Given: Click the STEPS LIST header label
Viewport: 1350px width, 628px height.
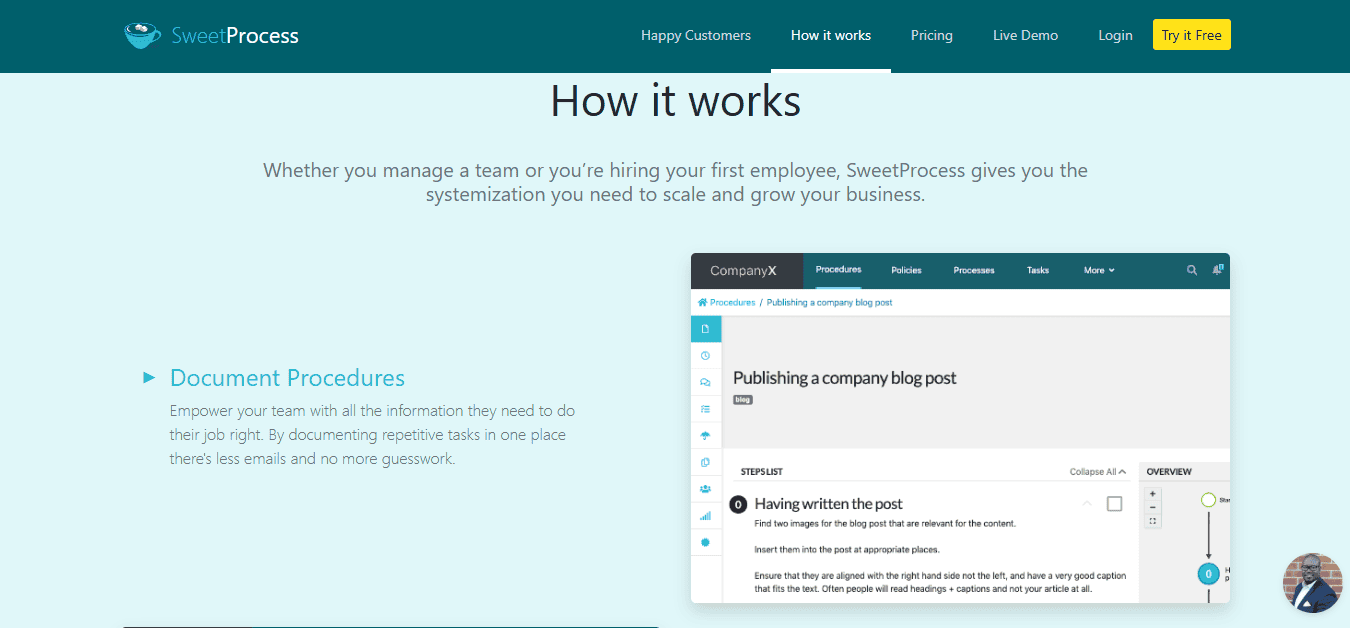Looking at the screenshot, I should (x=762, y=472).
